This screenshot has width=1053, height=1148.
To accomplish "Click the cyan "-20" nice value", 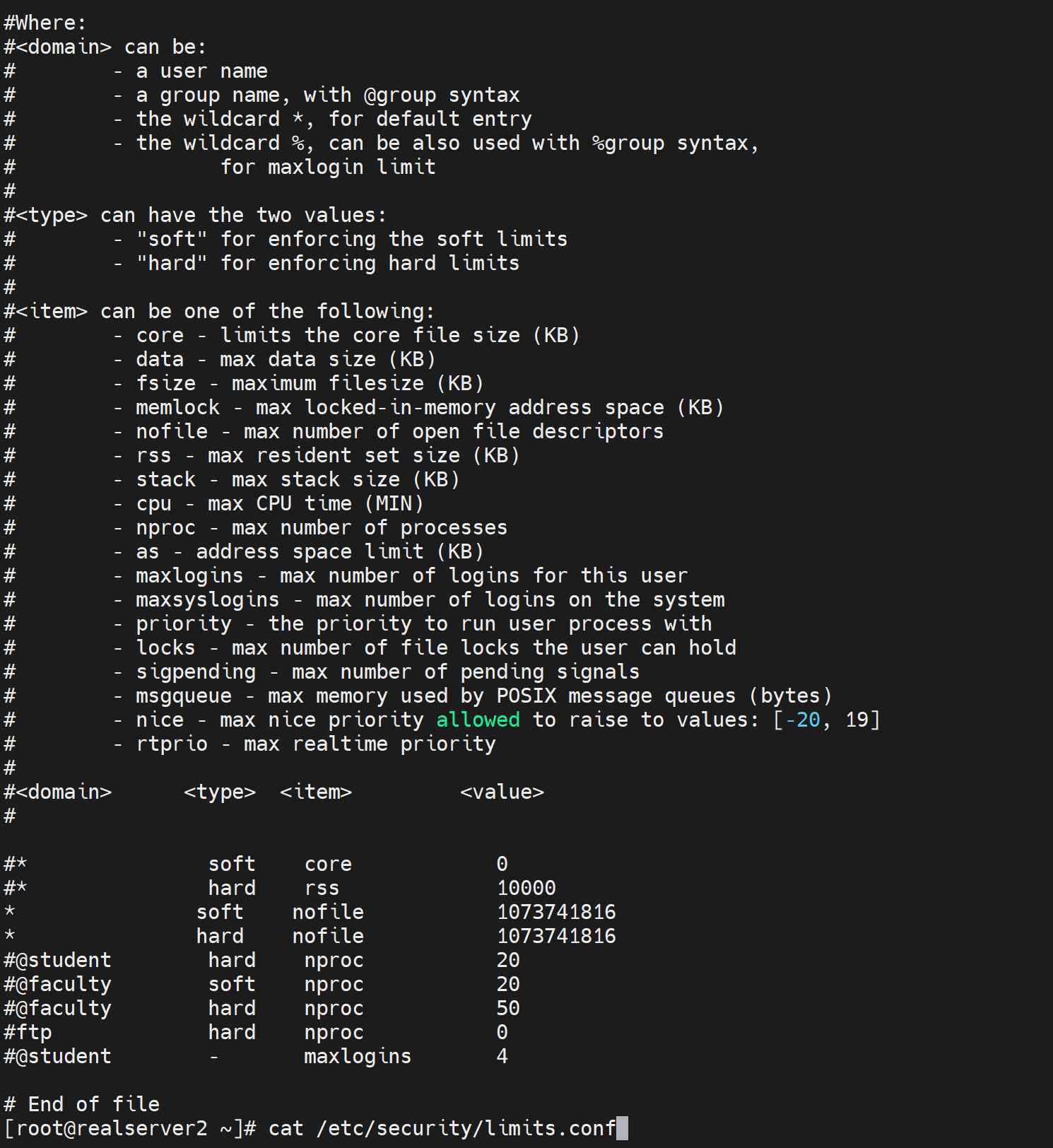I will [803, 720].
